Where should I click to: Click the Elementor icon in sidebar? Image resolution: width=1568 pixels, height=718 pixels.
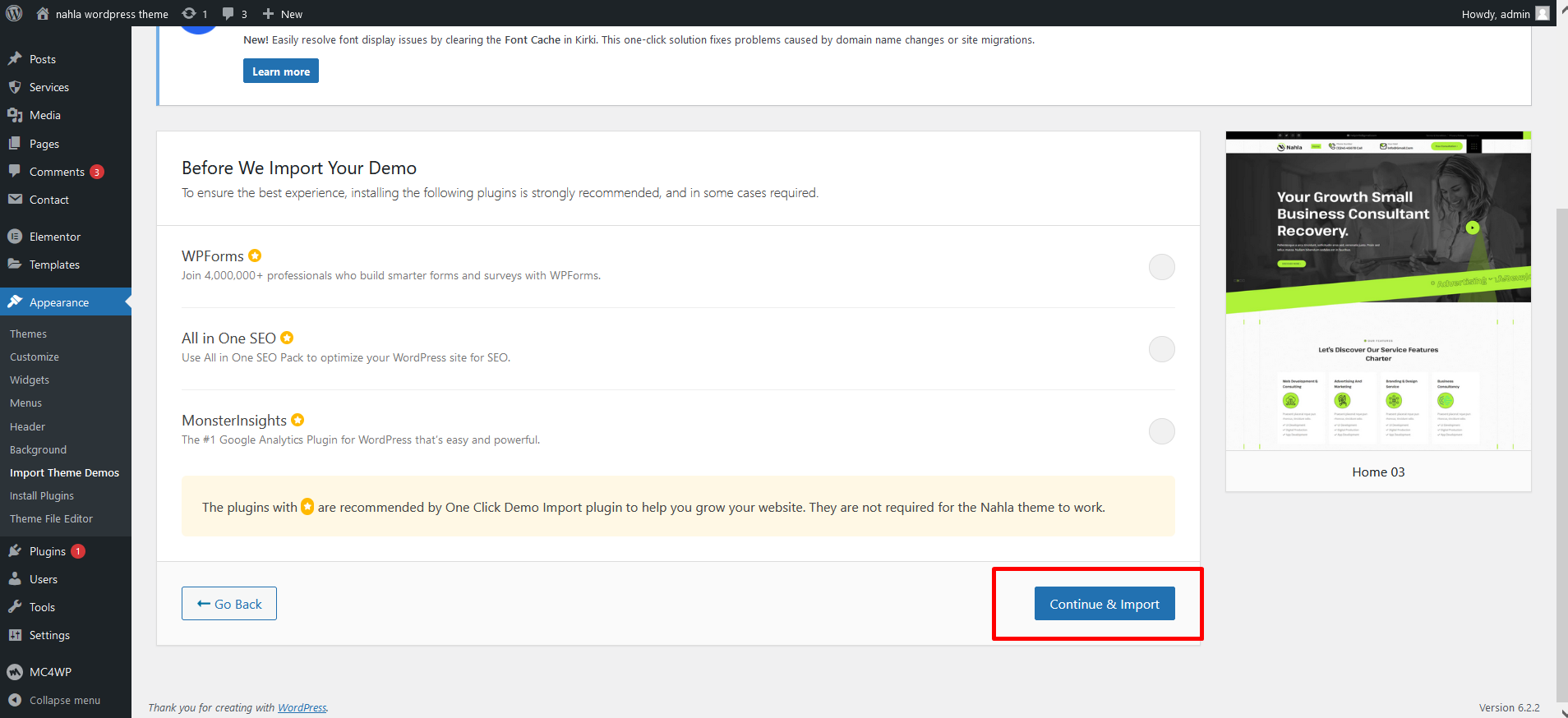point(15,237)
